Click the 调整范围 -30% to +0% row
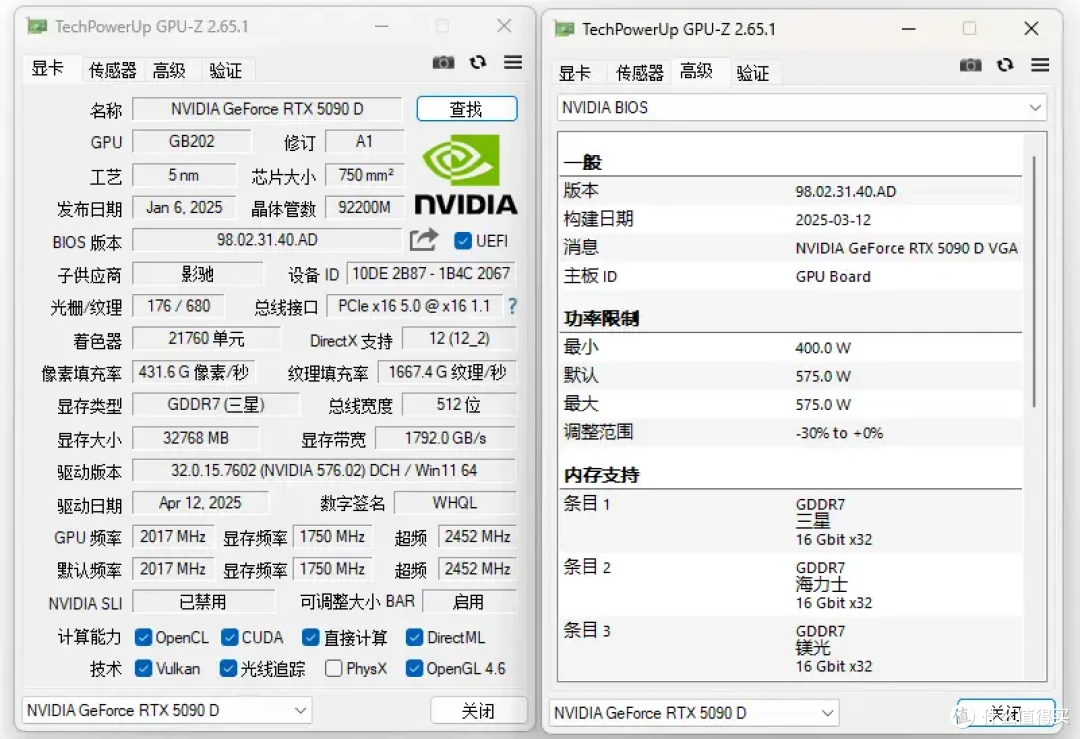Screen dimensions: 1080x739 point(791,433)
